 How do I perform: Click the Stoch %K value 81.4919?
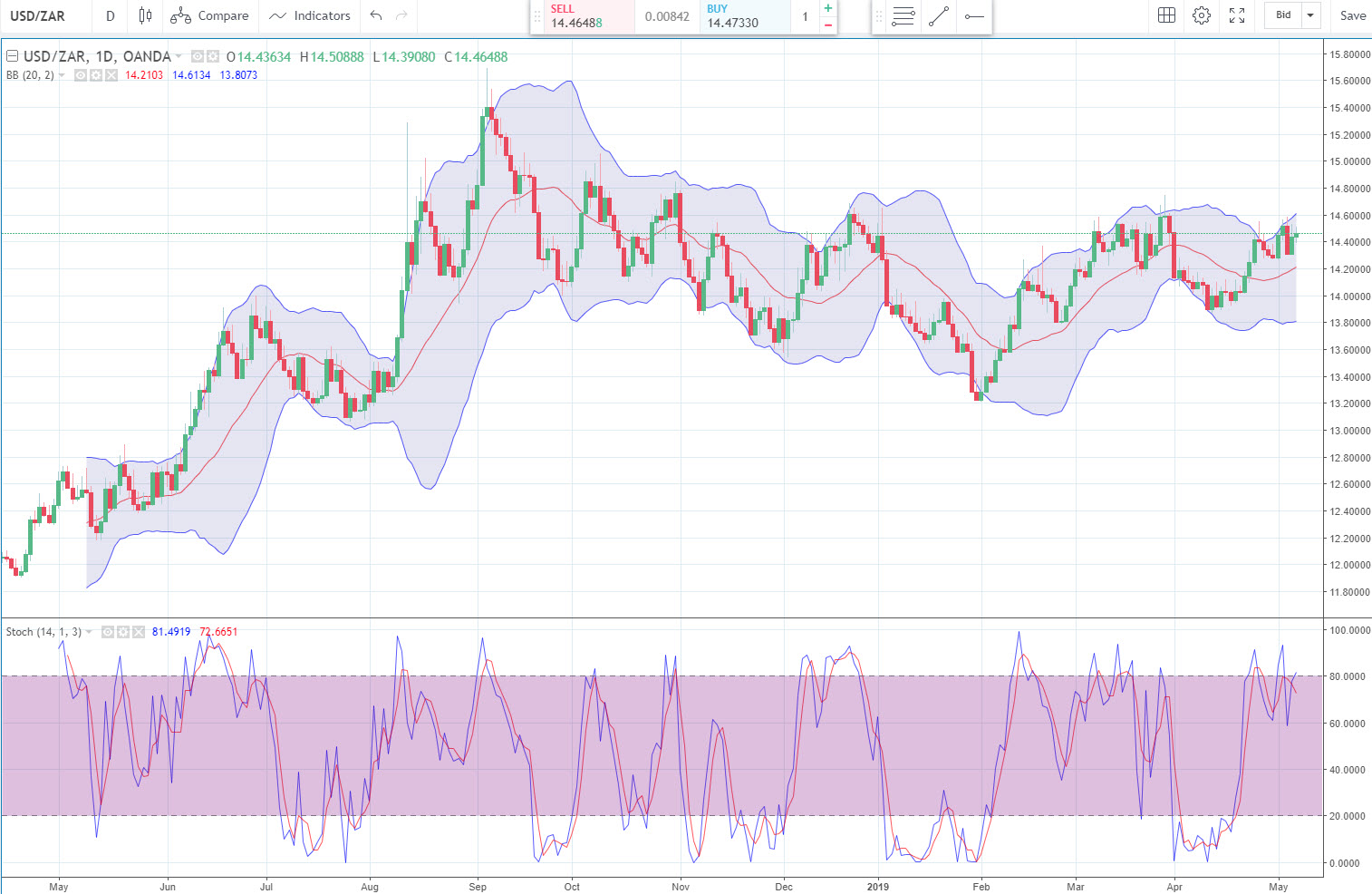(x=171, y=632)
